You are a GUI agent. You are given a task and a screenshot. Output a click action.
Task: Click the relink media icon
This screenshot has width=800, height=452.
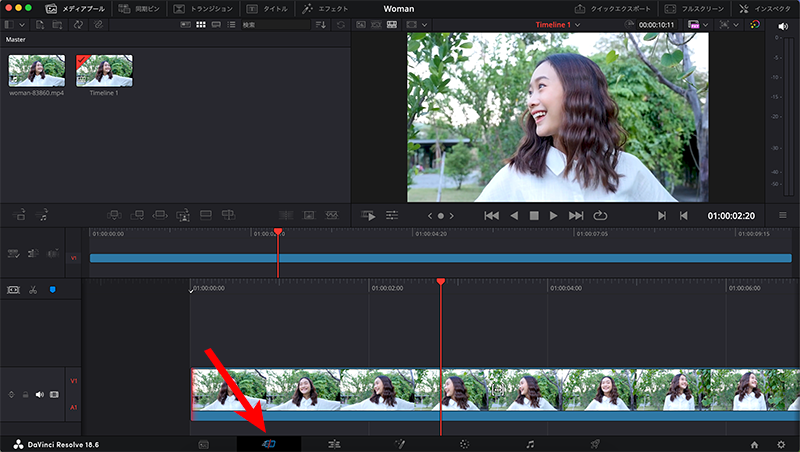[x=98, y=24]
